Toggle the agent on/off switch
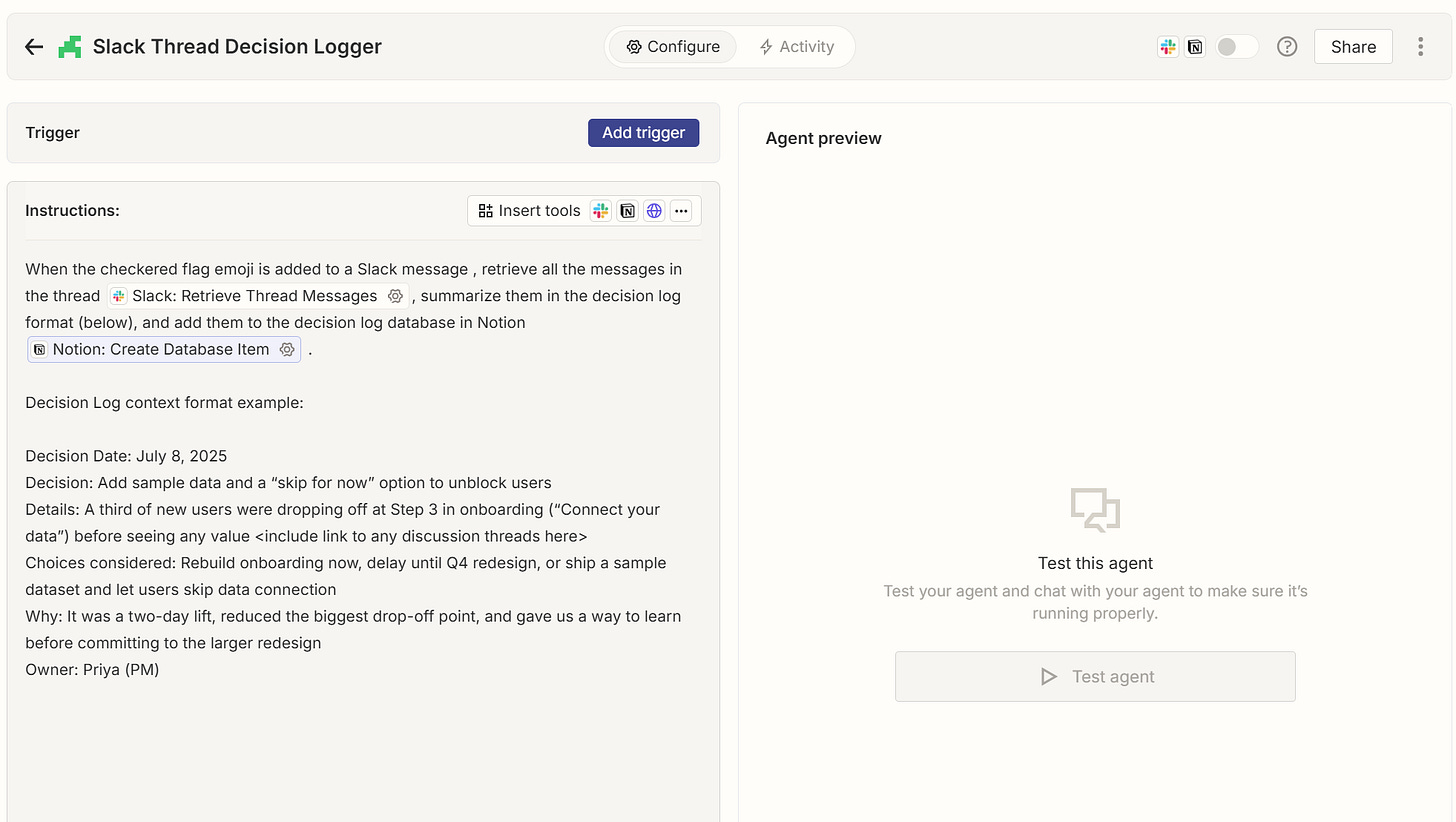Image resolution: width=1456 pixels, height=822 pixels. click(x=1236, y=47)
